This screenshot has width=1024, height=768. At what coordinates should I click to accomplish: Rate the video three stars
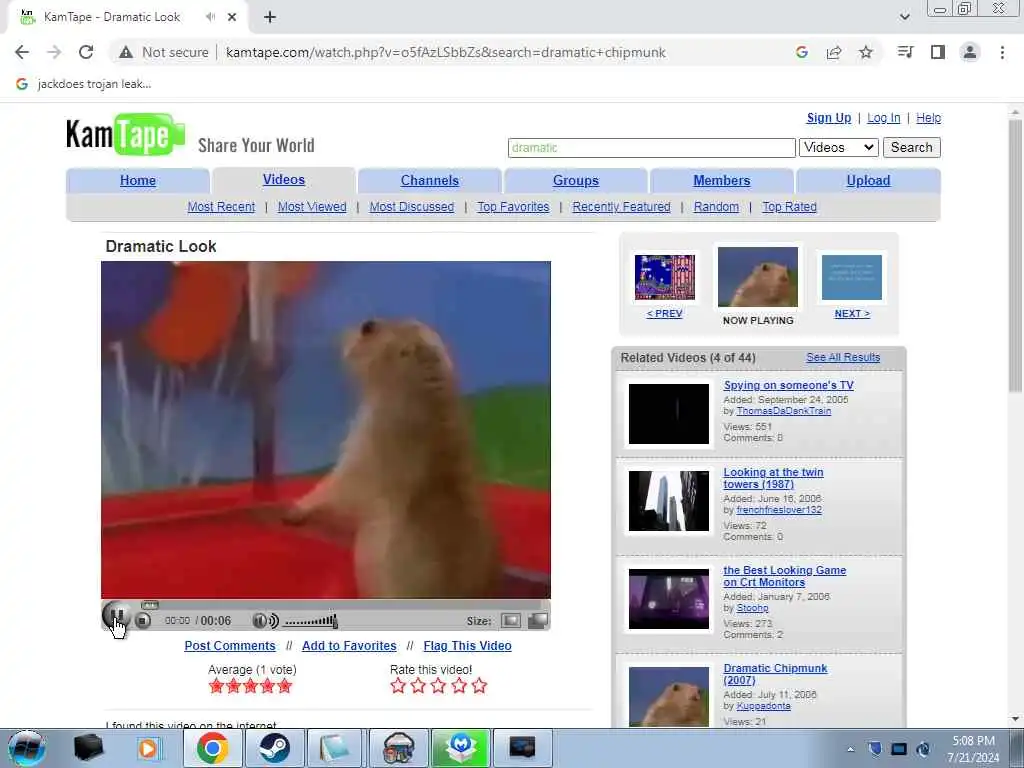438,686
